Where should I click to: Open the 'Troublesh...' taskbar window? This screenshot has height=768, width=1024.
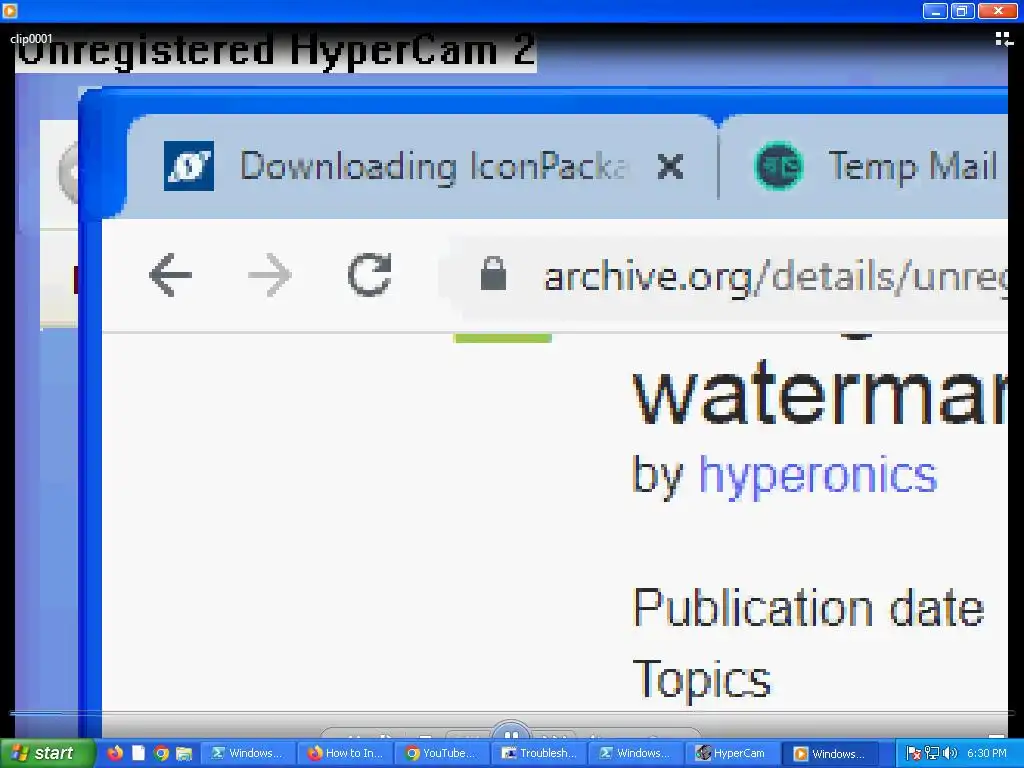(x=539, y=754)
